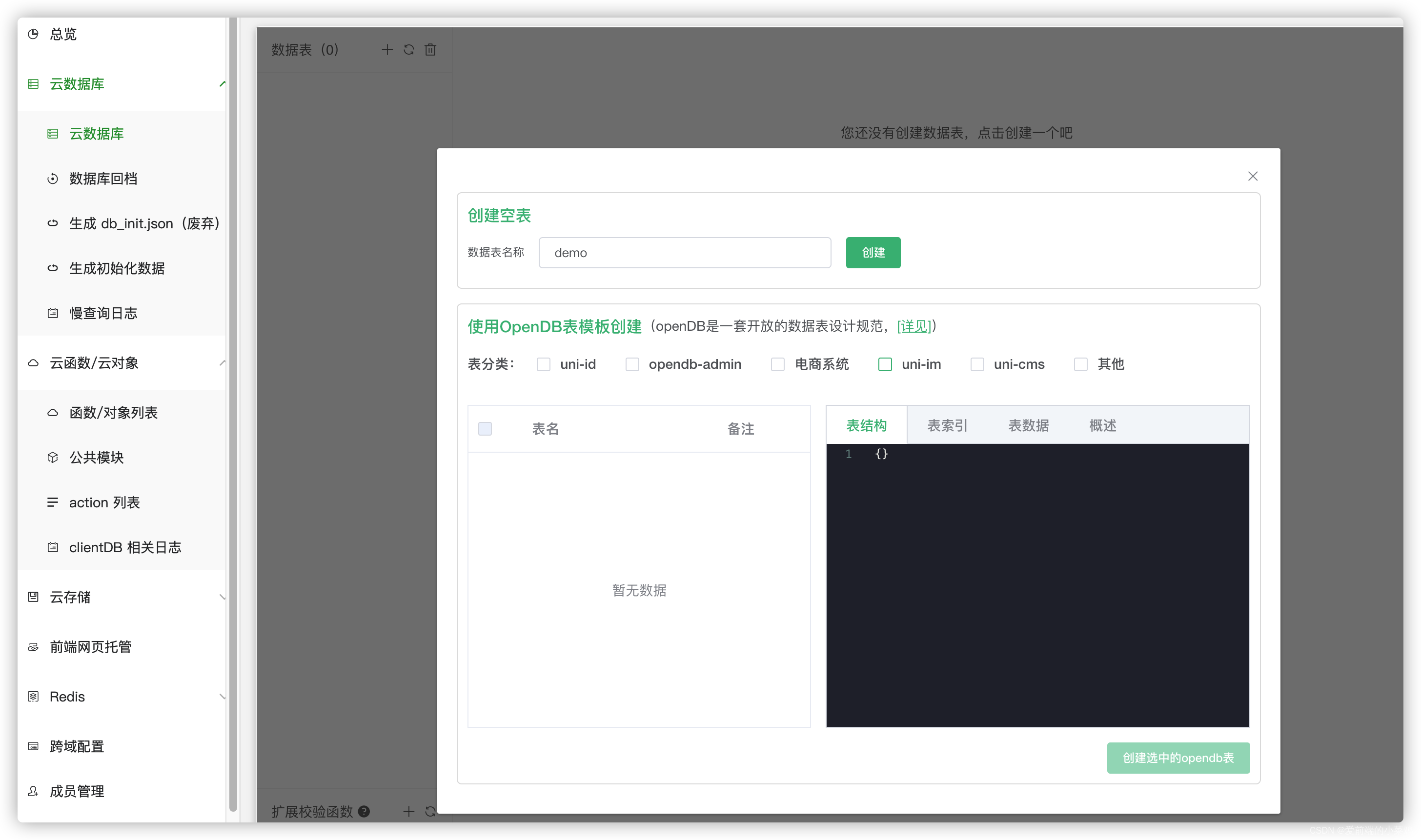Click the refresh data tables icon
The image size is (1421, 840).
click(x=409, y=50)
